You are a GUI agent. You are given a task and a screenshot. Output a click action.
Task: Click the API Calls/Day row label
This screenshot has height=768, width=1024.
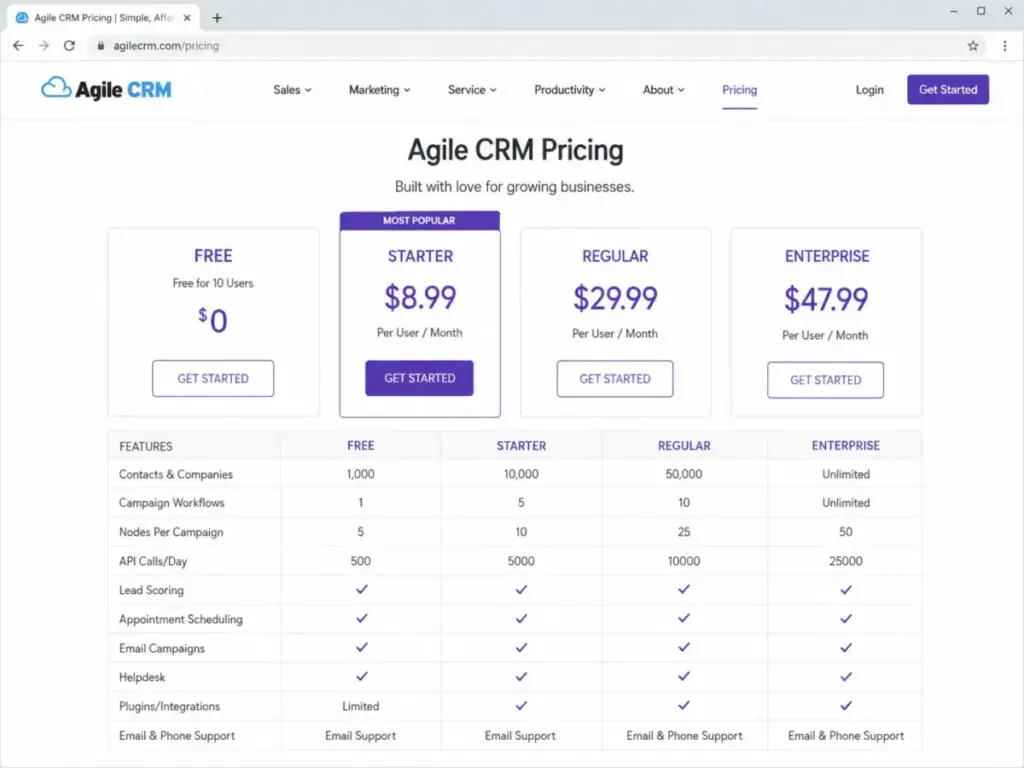point(153,561)
